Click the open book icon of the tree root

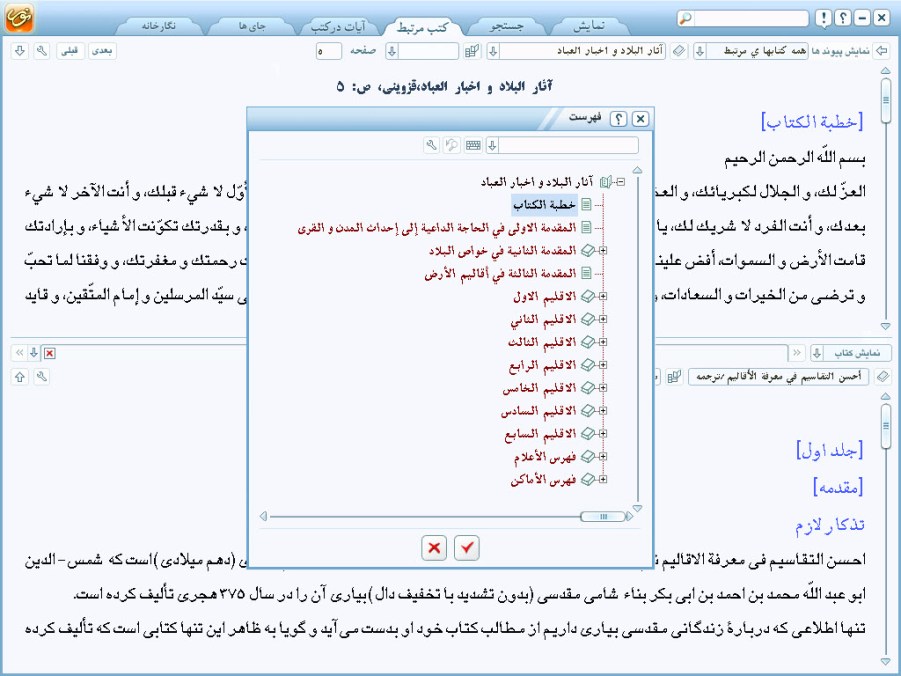[x=606, y=182]
